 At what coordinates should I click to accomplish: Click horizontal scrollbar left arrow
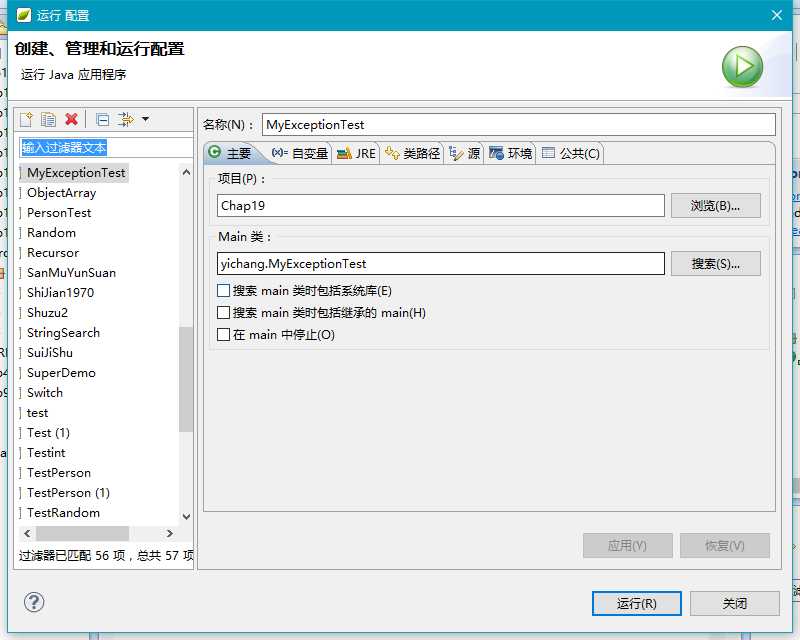click(27, 533)
